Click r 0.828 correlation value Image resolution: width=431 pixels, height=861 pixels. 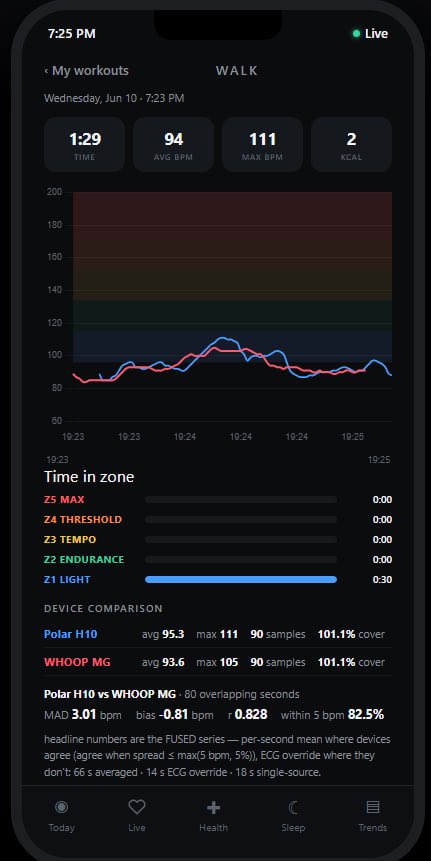click(x=247, y=714)
